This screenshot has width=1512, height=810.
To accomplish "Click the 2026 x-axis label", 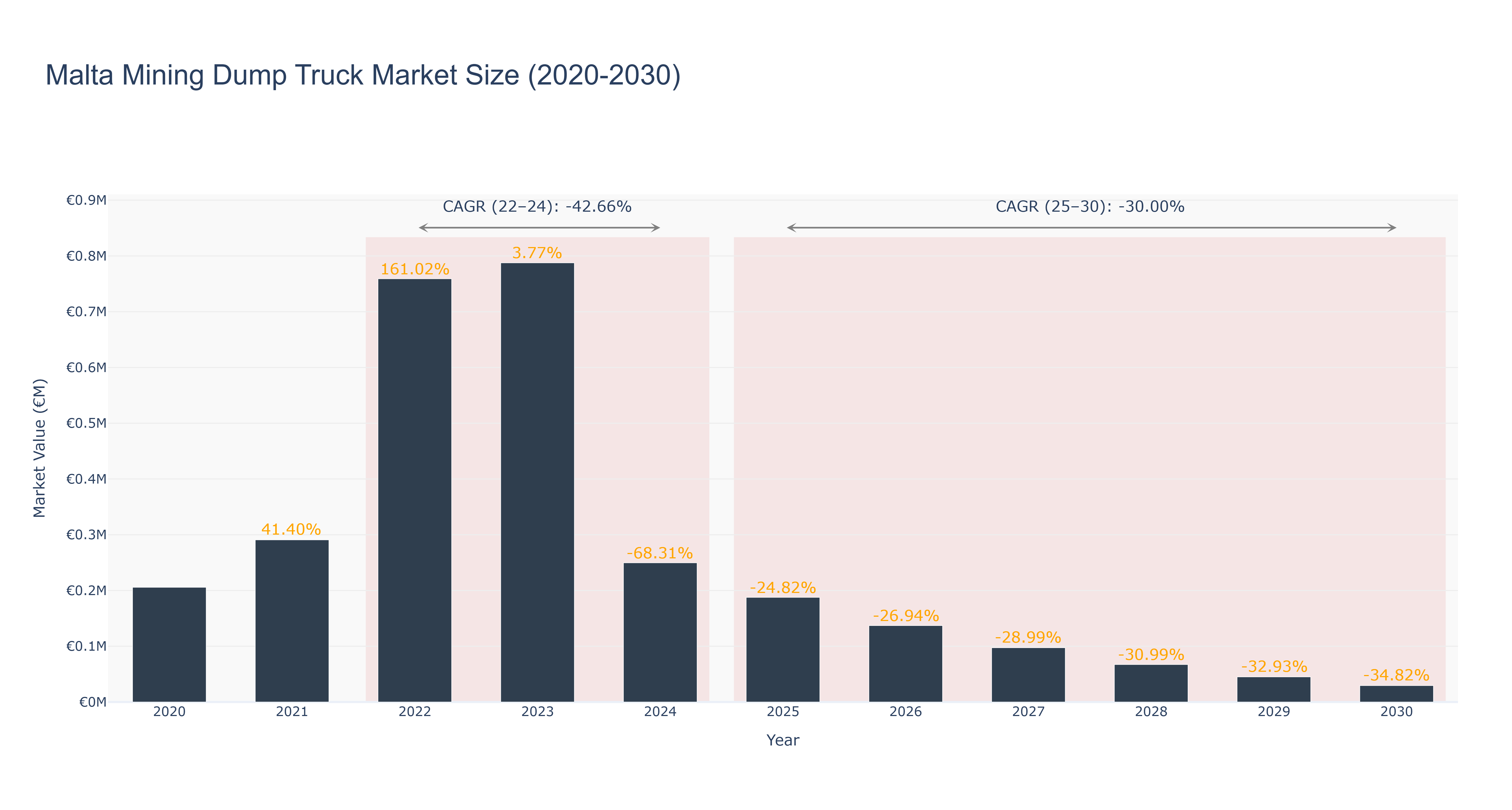I will (x=905, y=711).
